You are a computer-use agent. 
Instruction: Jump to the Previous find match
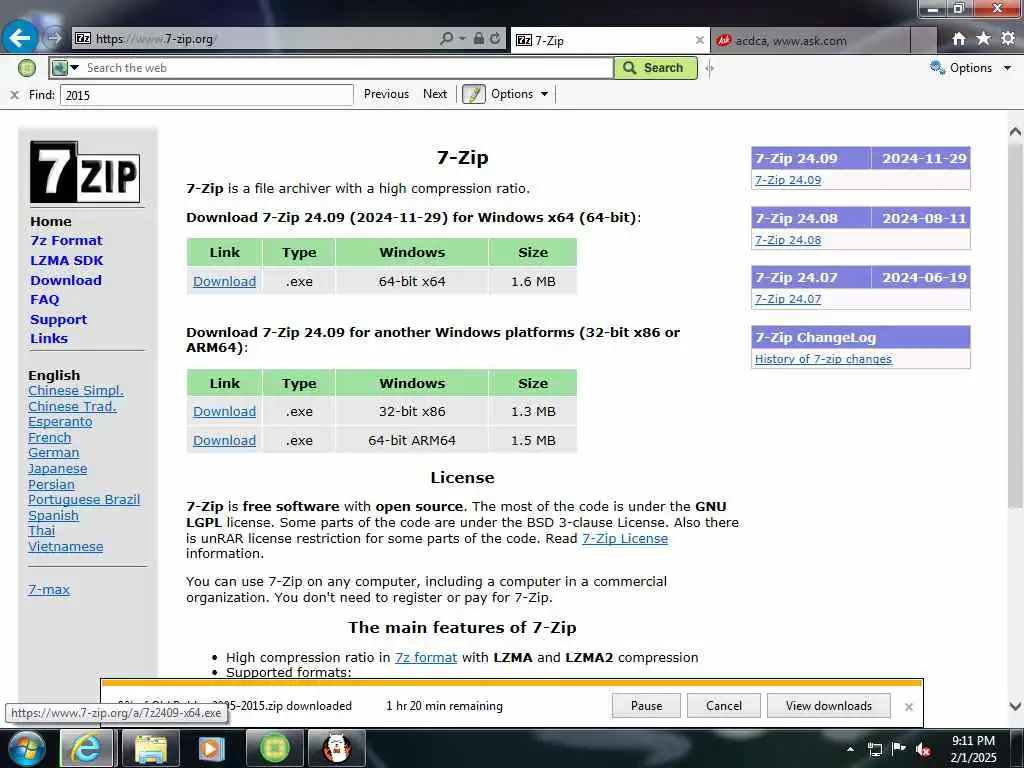pos(386,94)
